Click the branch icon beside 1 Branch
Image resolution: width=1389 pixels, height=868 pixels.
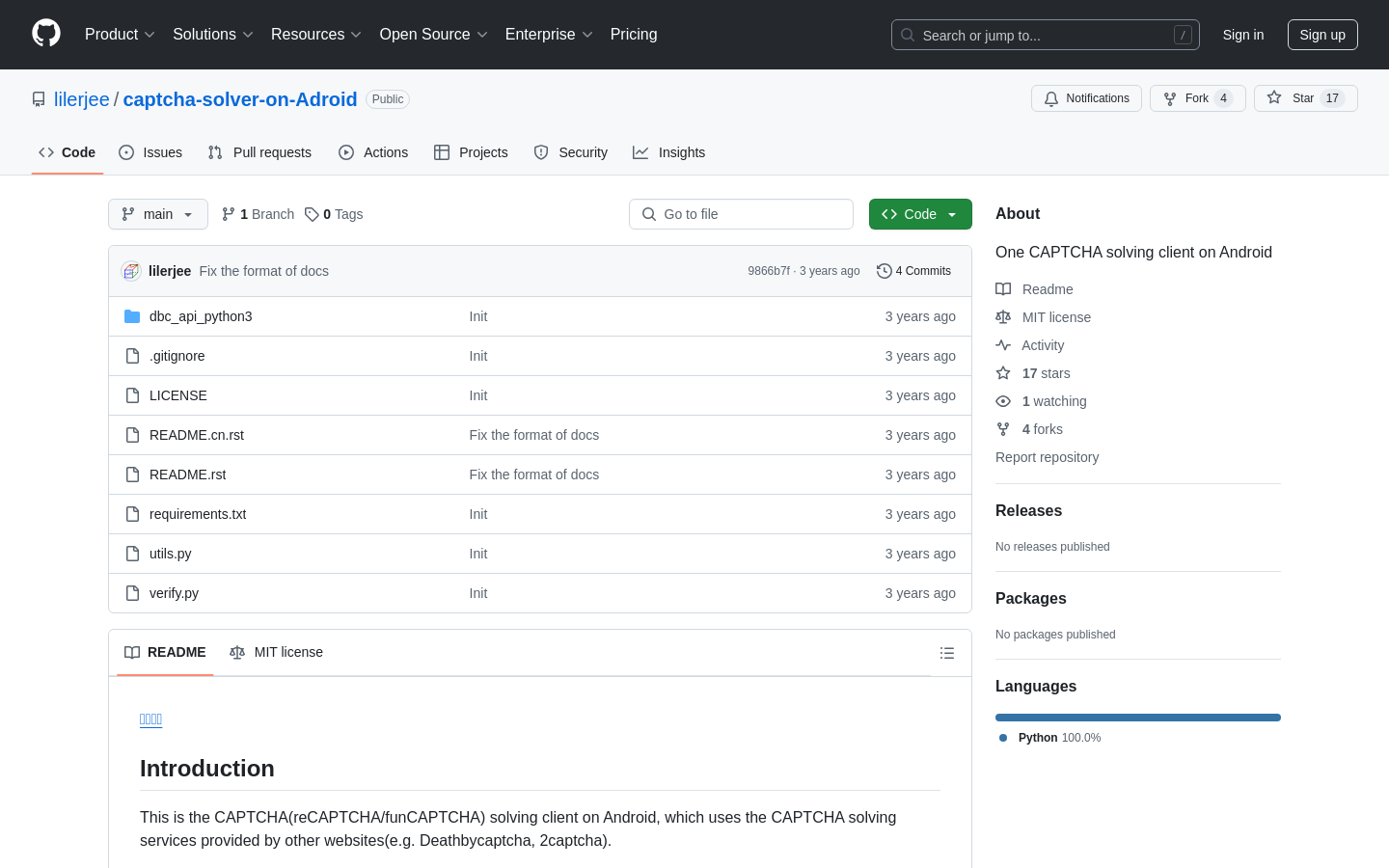point(229,214)
